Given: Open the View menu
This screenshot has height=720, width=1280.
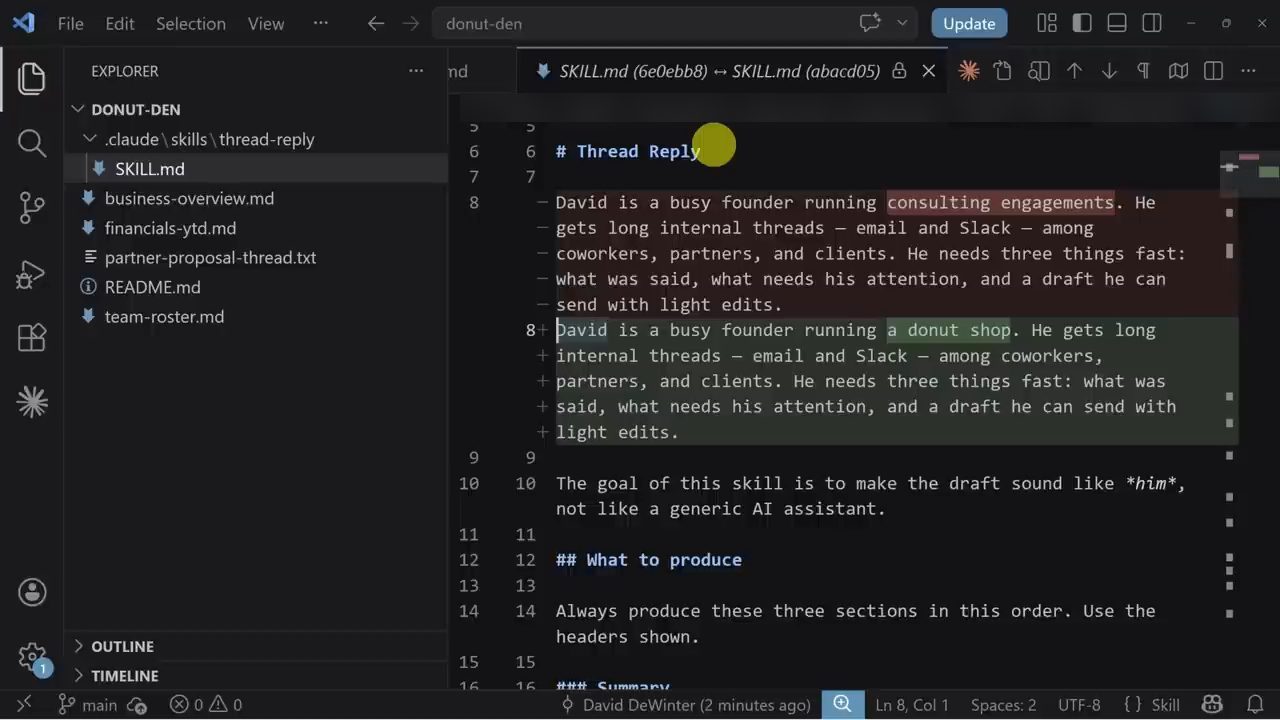Looking at the screenshot, I should click(x=266, y=23).
